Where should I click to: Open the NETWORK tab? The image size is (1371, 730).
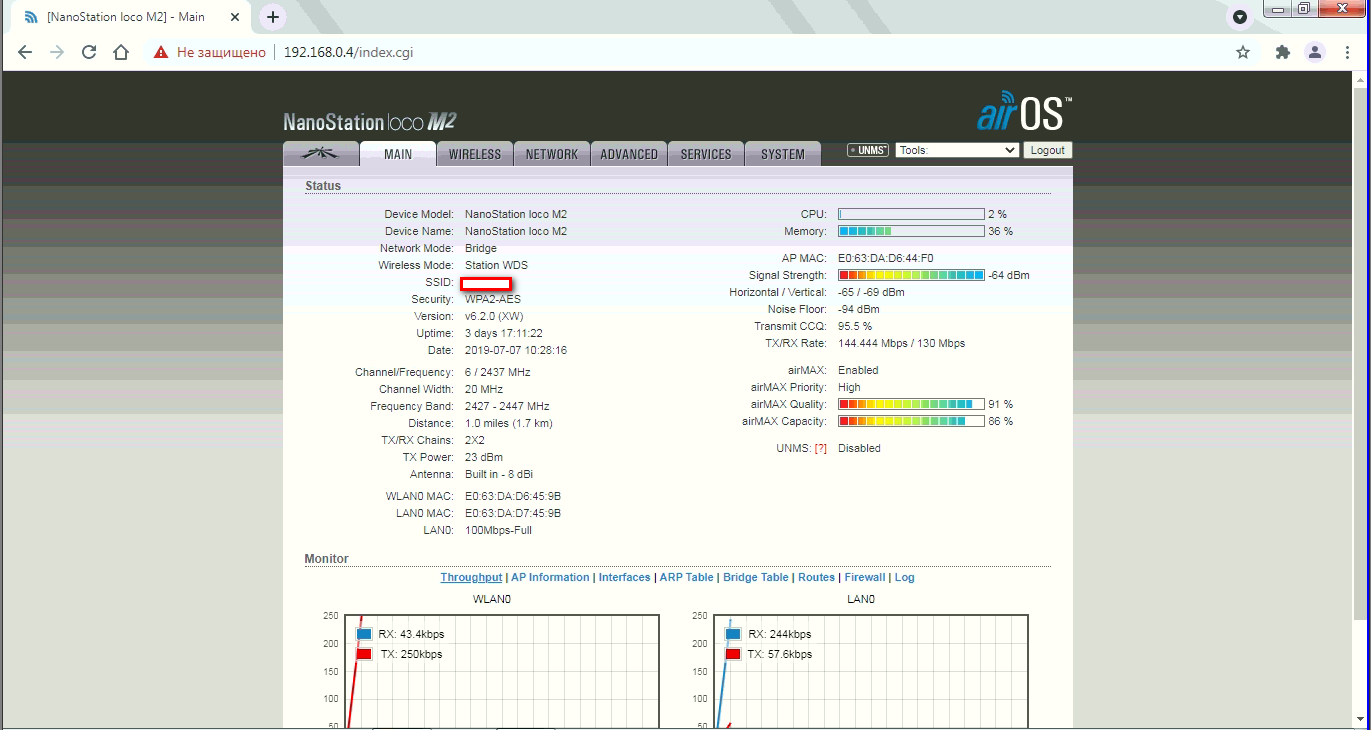point(552,154)
